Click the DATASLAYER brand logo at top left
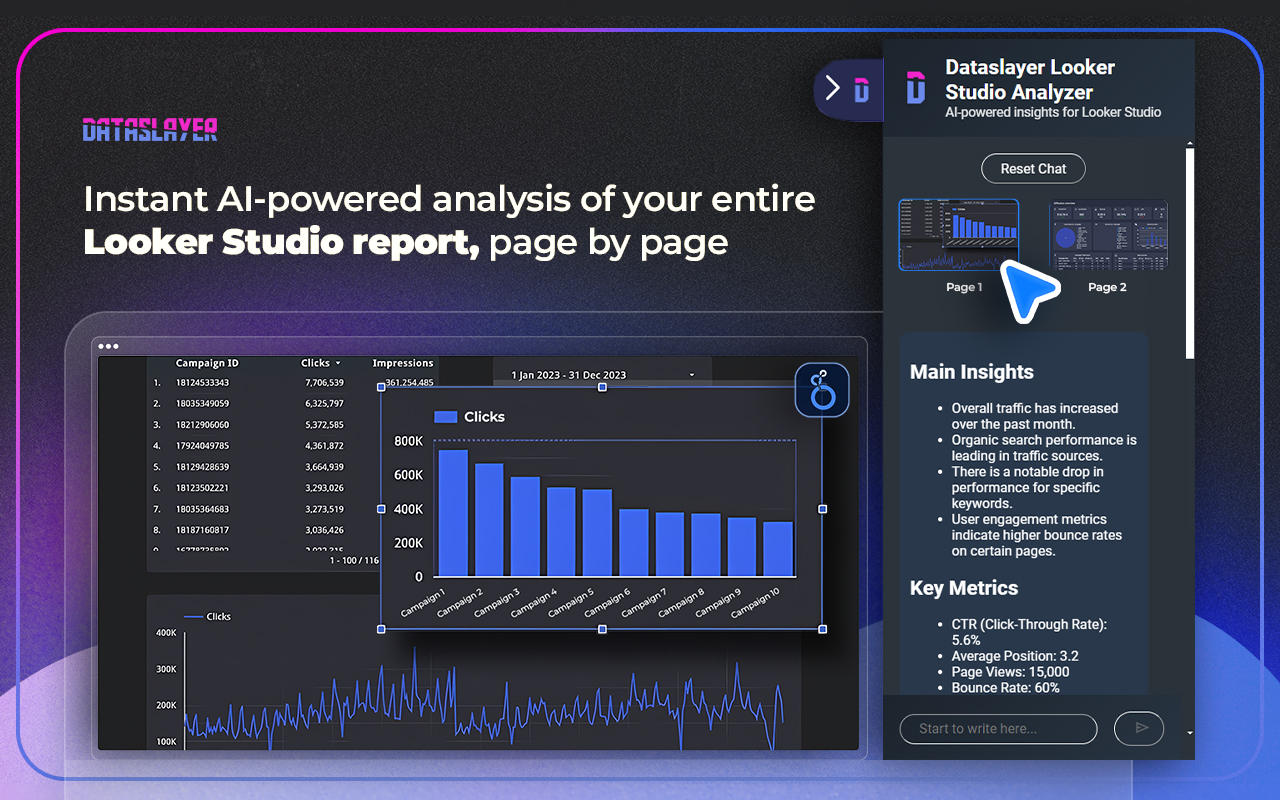1280x800 pixels. click(x=149, y=129)
